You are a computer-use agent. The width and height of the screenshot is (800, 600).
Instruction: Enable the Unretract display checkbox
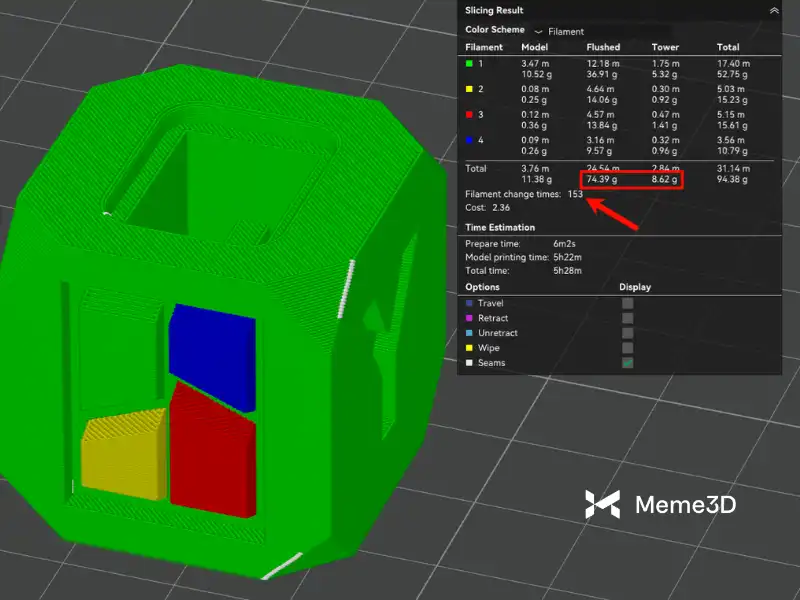click(x=628, y=333)
